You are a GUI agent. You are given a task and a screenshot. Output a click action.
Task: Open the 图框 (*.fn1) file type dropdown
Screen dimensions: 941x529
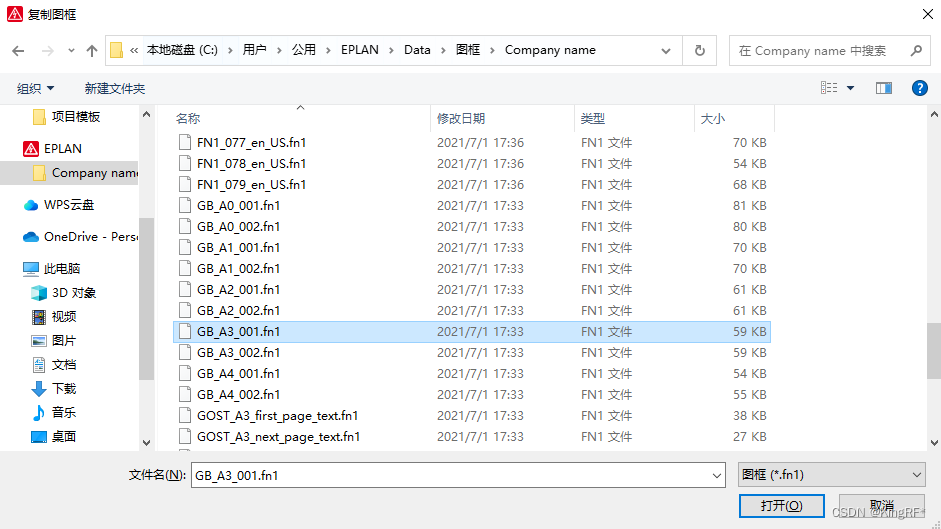830,475
